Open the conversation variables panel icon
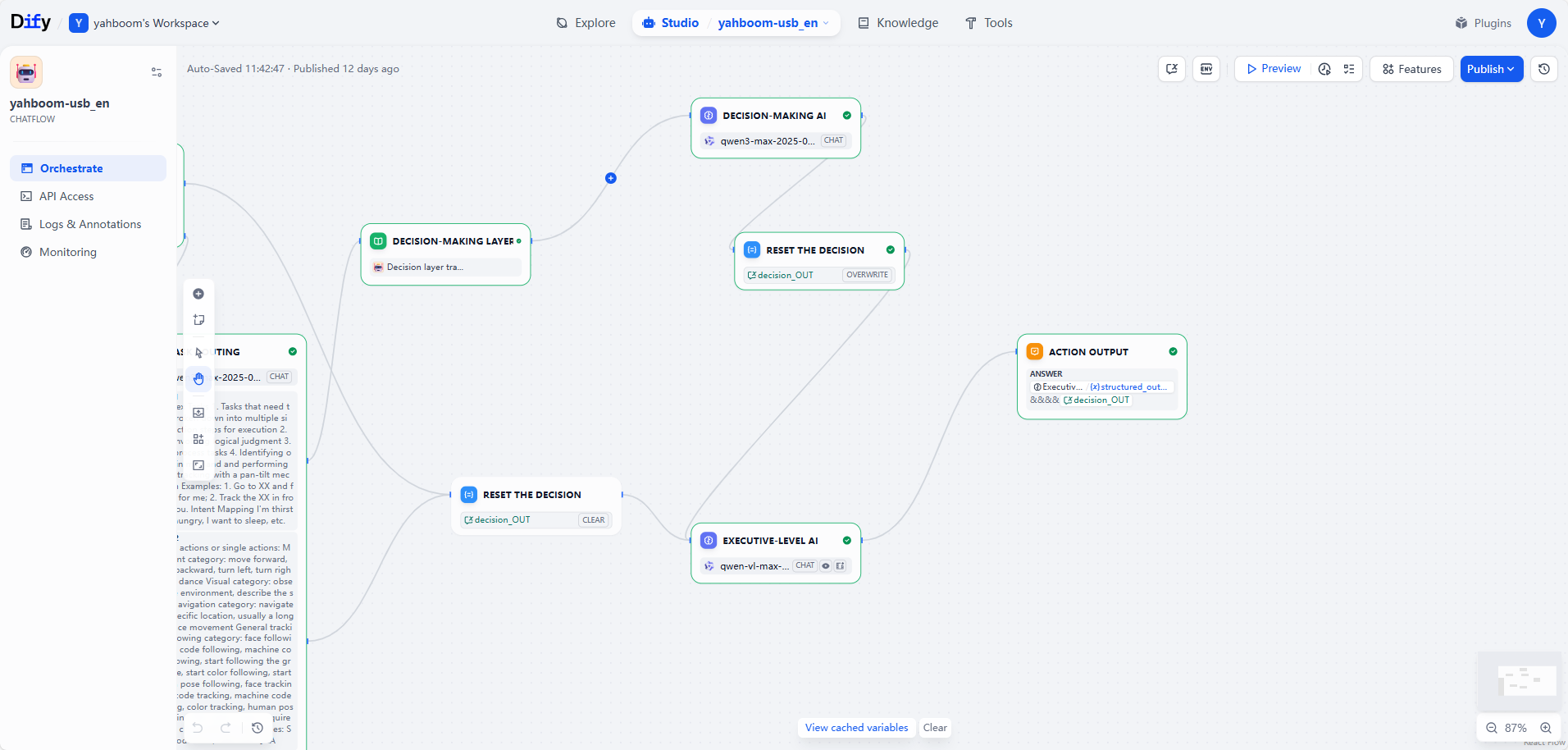Image resolution: width=1568 pixels, height=750 pixels. (1172, 69)
